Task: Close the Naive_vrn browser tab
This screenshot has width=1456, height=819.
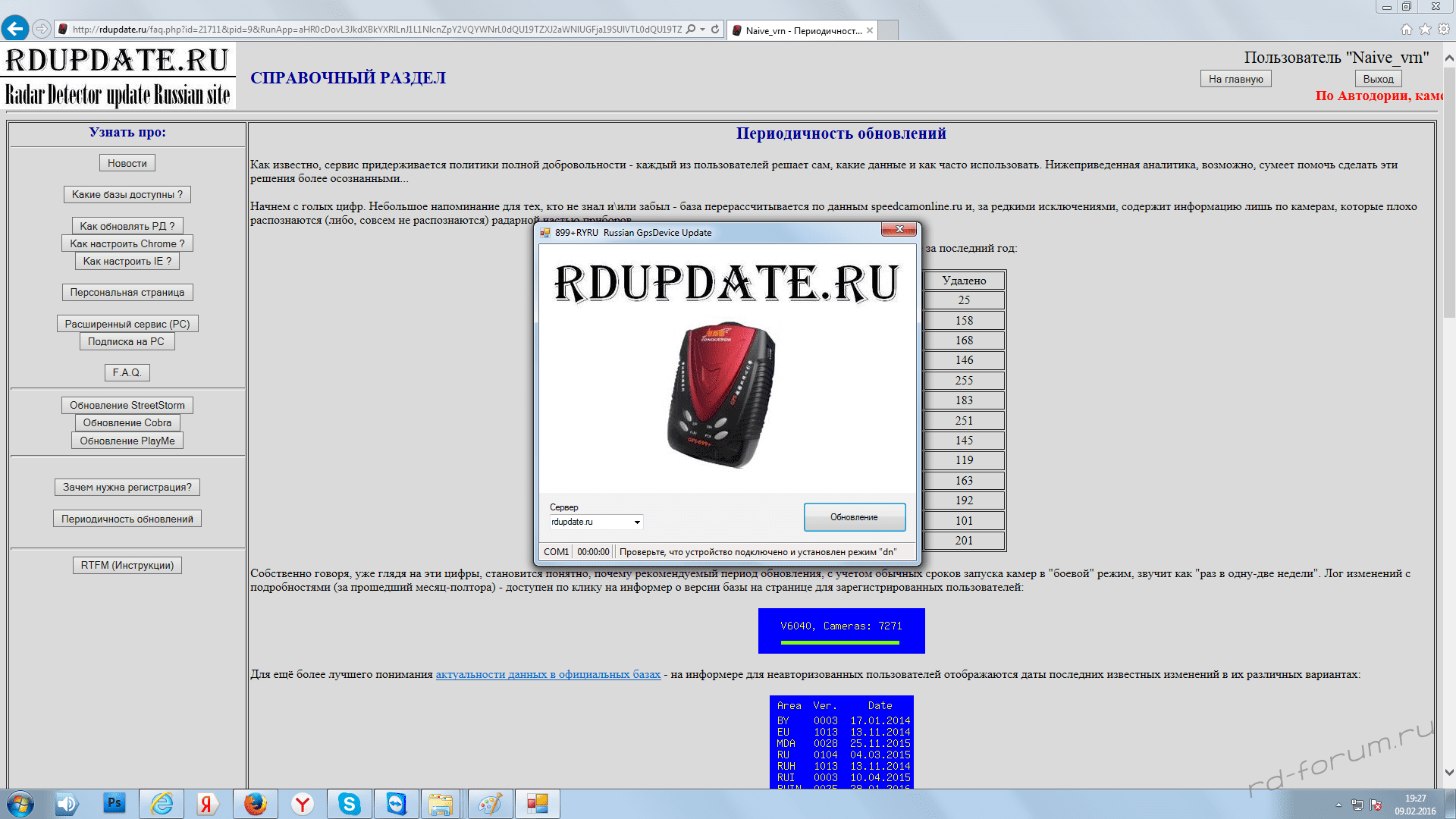Action: coord(870,30)
